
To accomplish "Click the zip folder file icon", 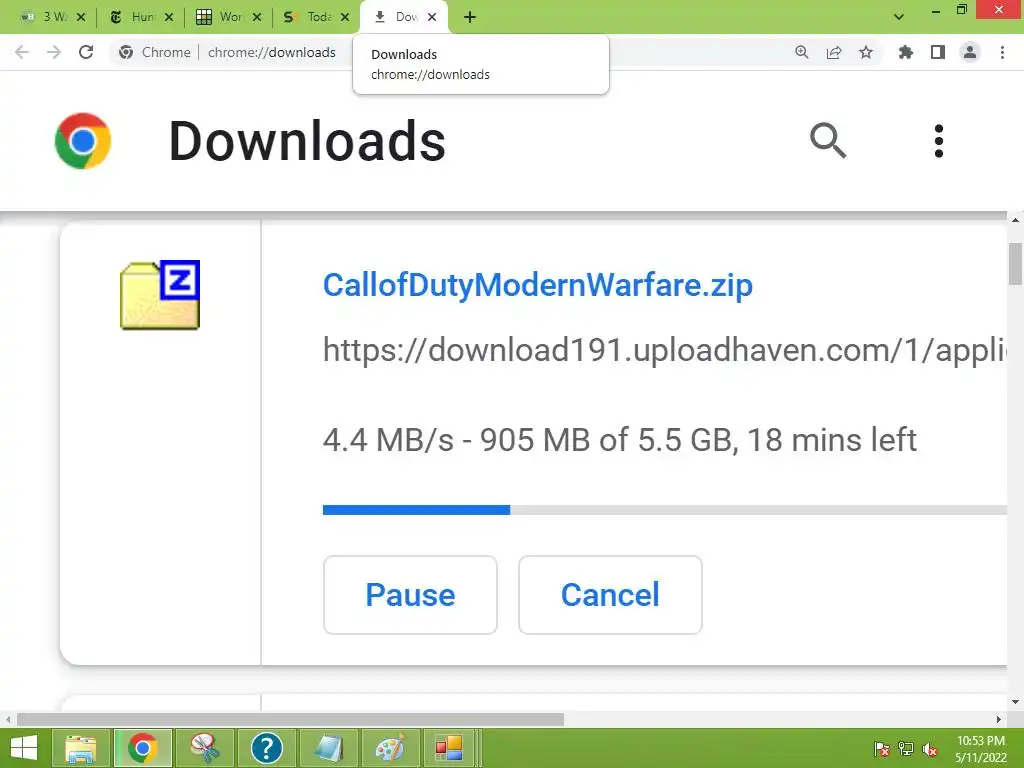I will [160, 295].
